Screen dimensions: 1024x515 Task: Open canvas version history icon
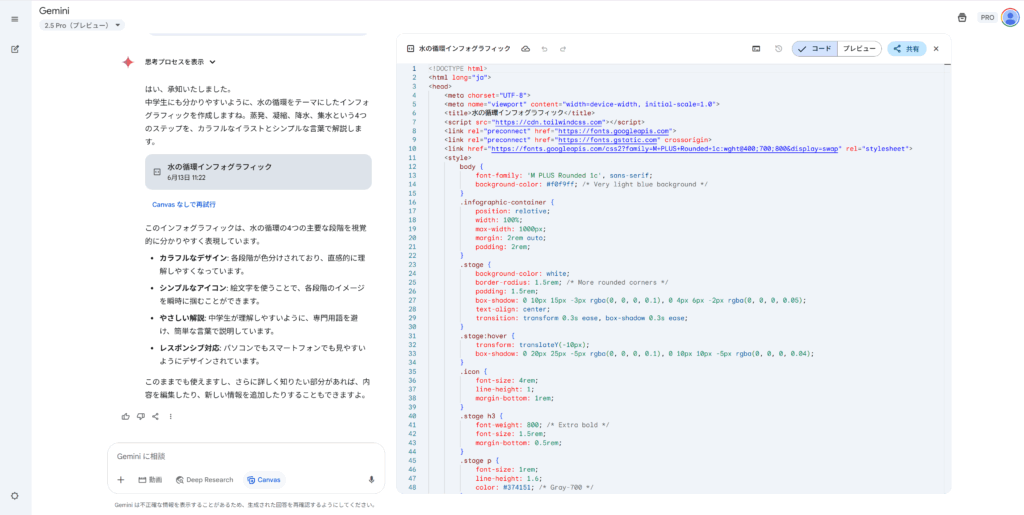[x=778, y=49]
